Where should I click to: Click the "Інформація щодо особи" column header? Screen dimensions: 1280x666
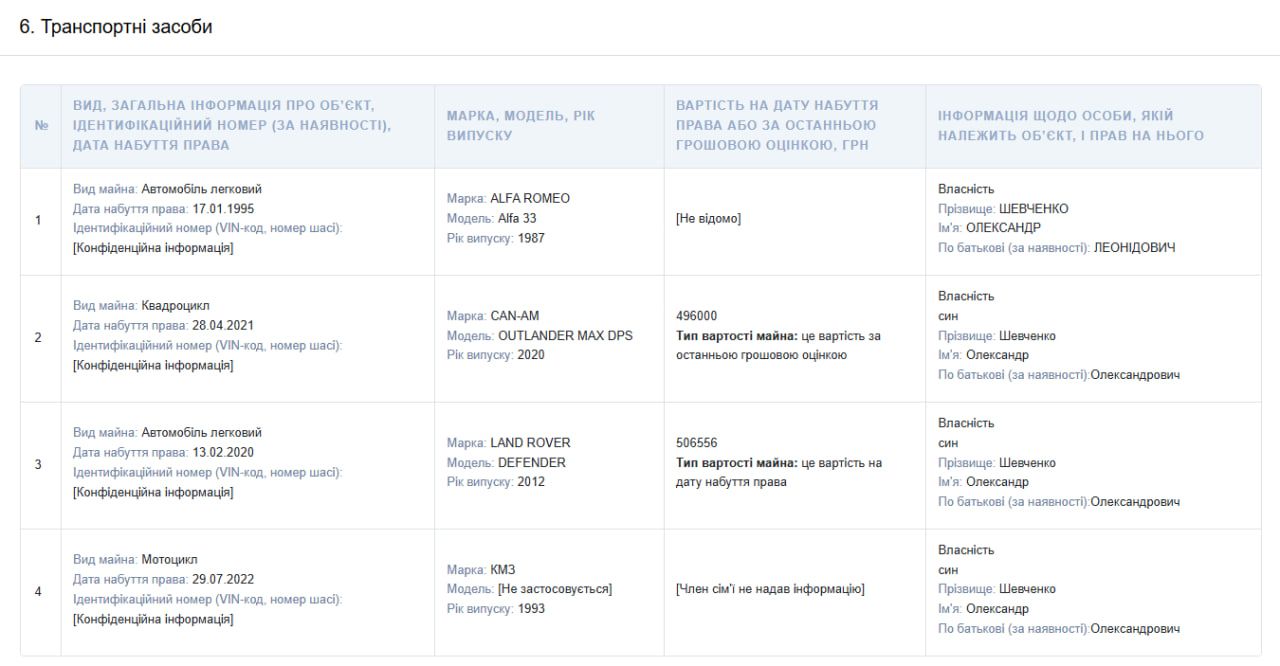1070,126
